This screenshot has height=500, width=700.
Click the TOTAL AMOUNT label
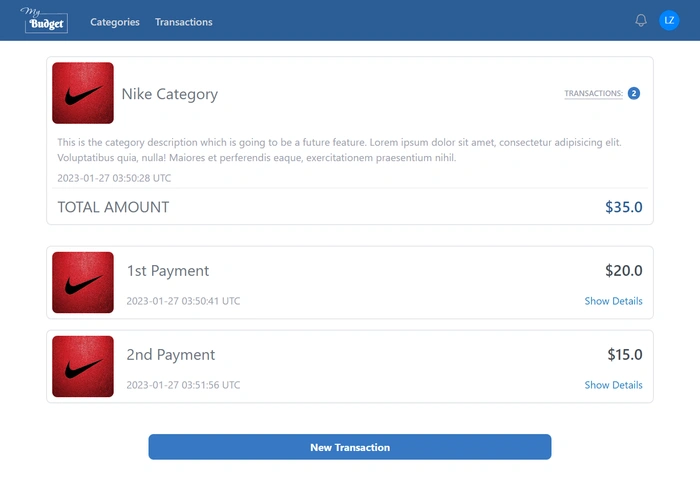pos(113,207)
